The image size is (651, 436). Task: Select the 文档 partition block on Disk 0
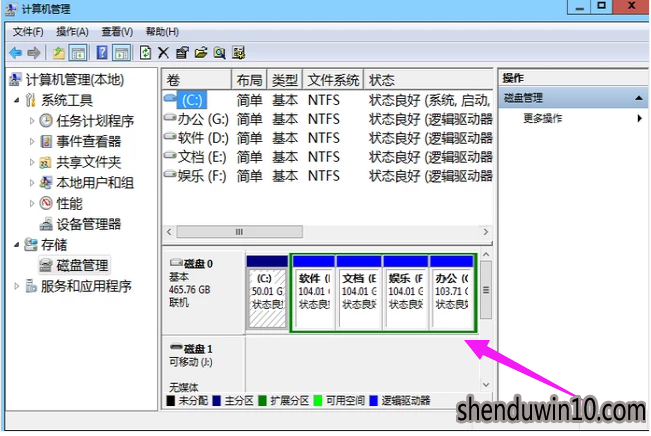click(359, 293)
